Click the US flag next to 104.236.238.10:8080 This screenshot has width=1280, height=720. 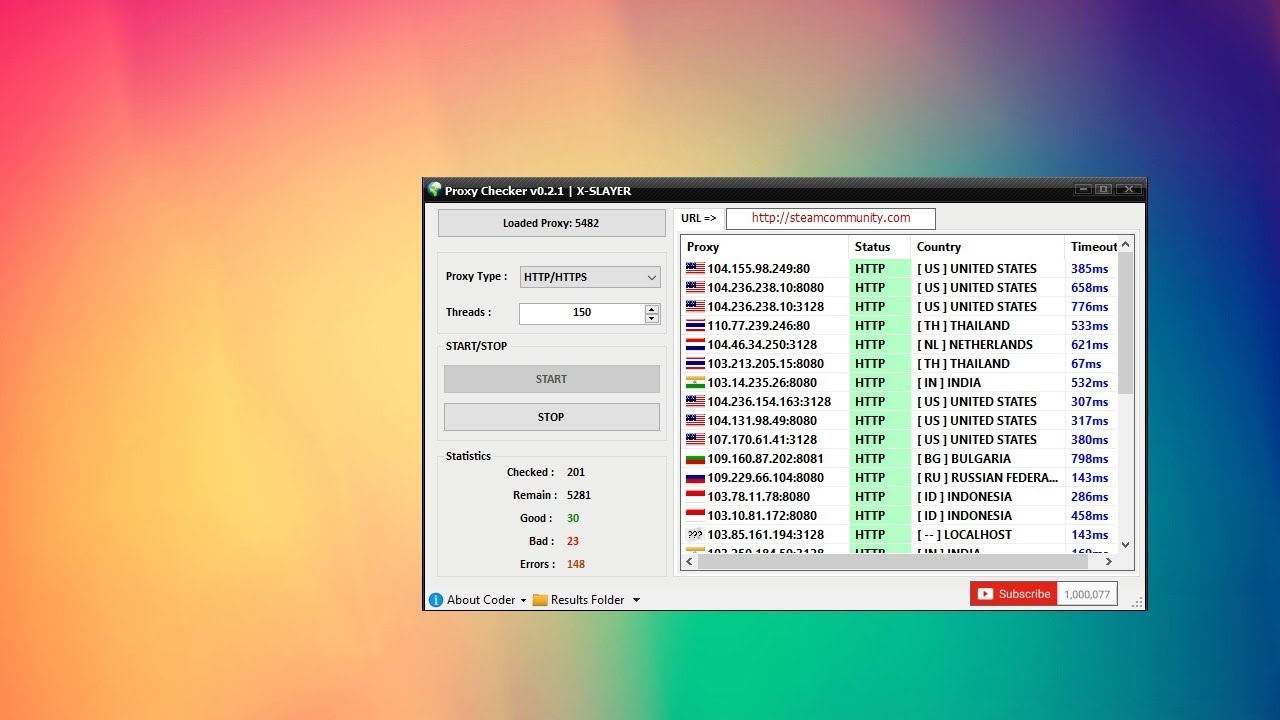click(695, 287)
